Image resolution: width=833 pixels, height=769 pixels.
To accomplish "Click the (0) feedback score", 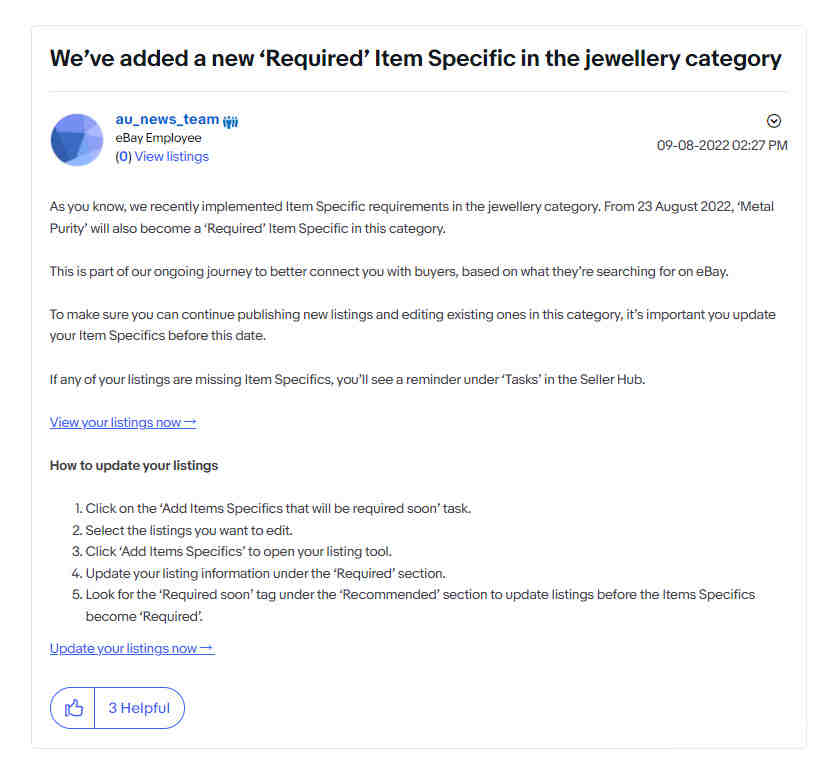I will 123,157.
